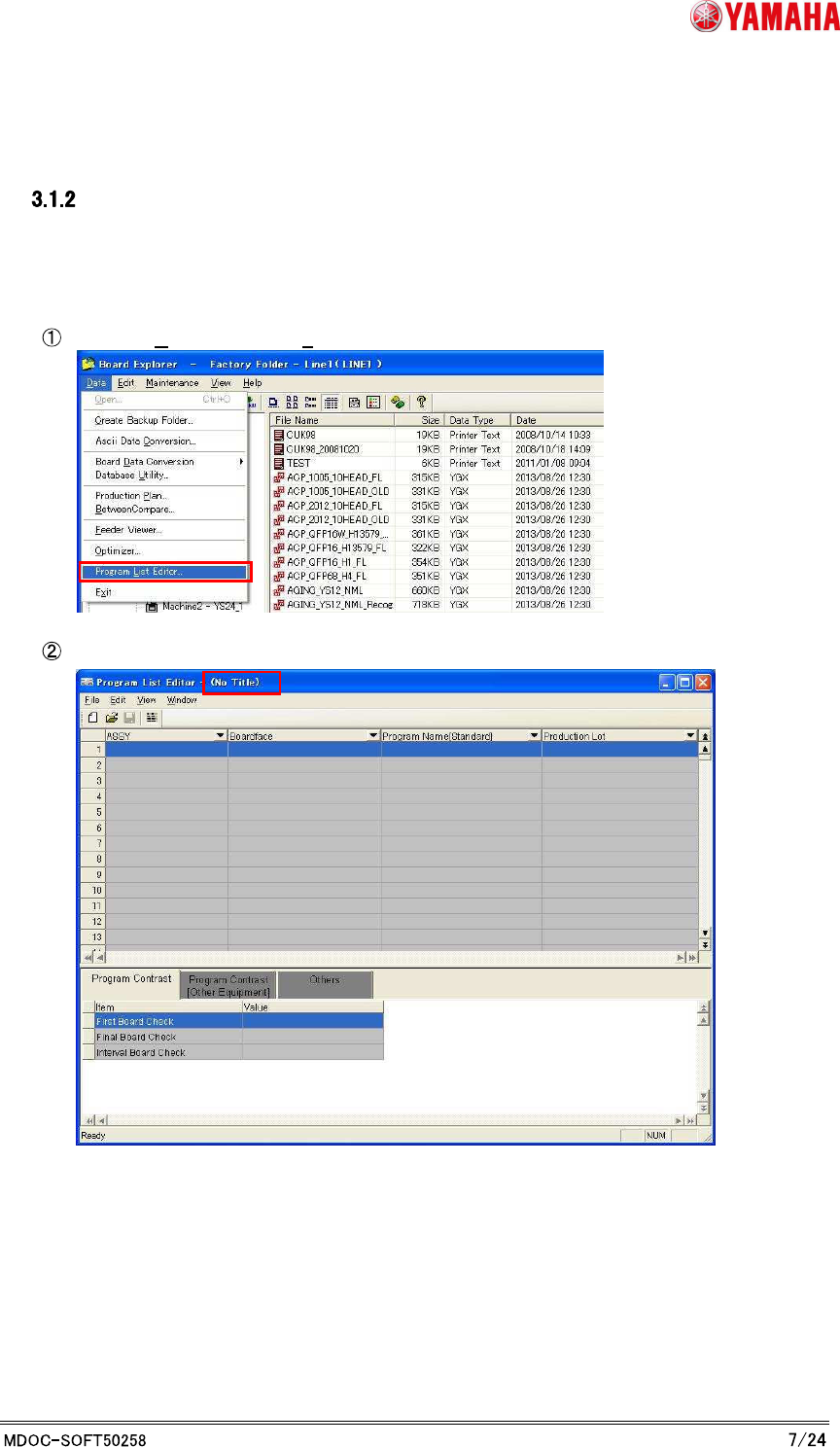Click the Machine2 - YS24 tree node

tap(193, 606)
